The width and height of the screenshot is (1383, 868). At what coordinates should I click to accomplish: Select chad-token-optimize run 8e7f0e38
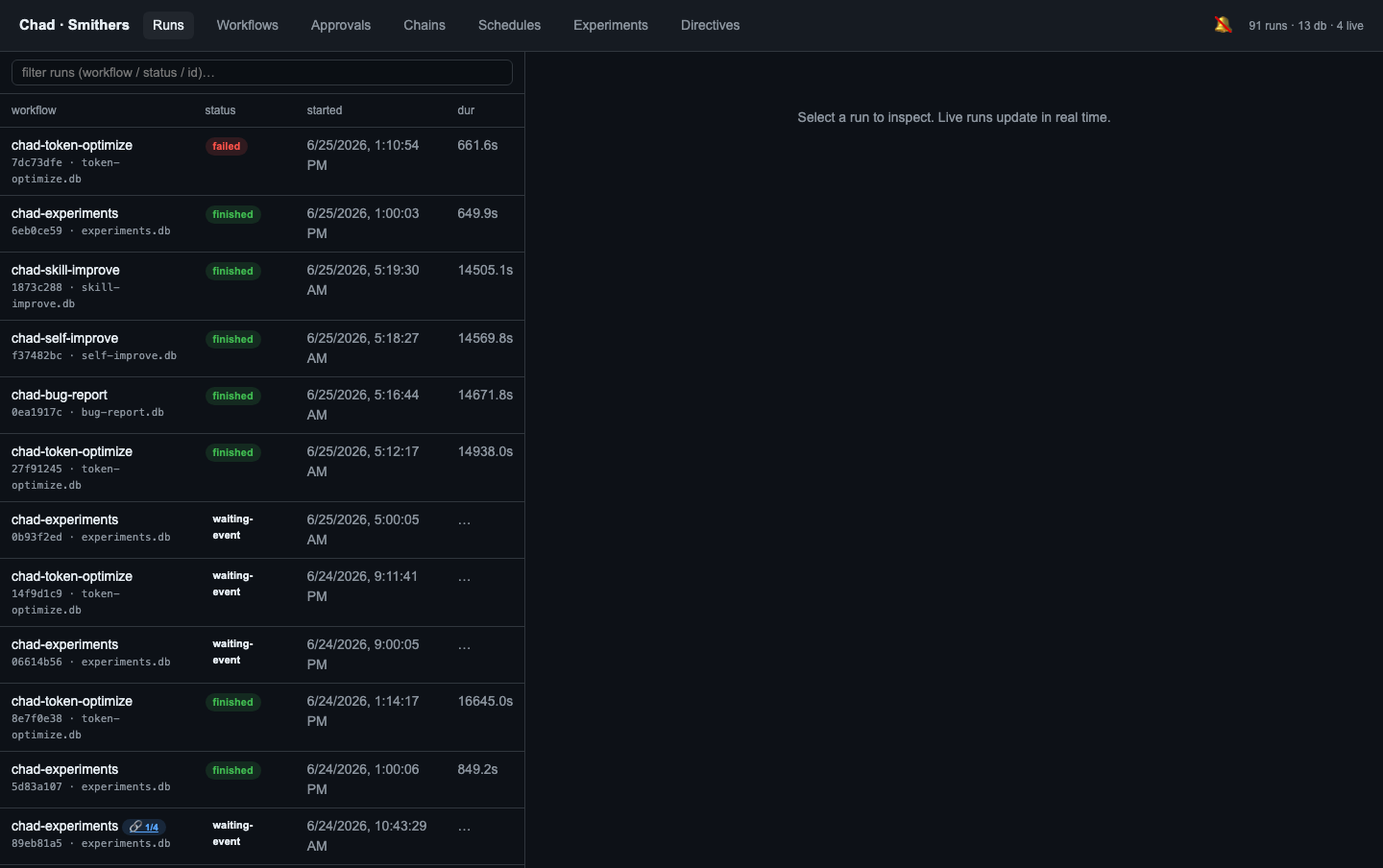click(x=262, y=717)
